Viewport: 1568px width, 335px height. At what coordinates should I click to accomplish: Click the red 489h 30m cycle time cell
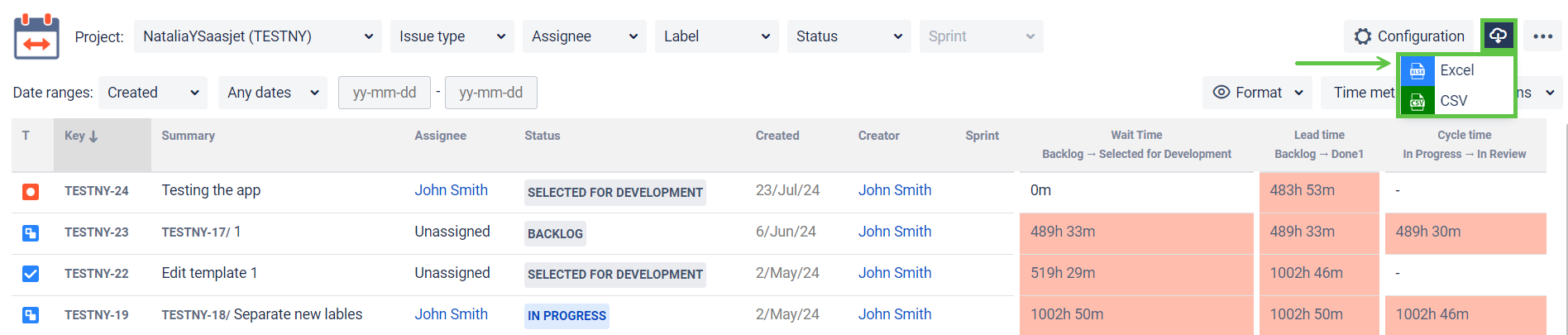(1465, 232)
